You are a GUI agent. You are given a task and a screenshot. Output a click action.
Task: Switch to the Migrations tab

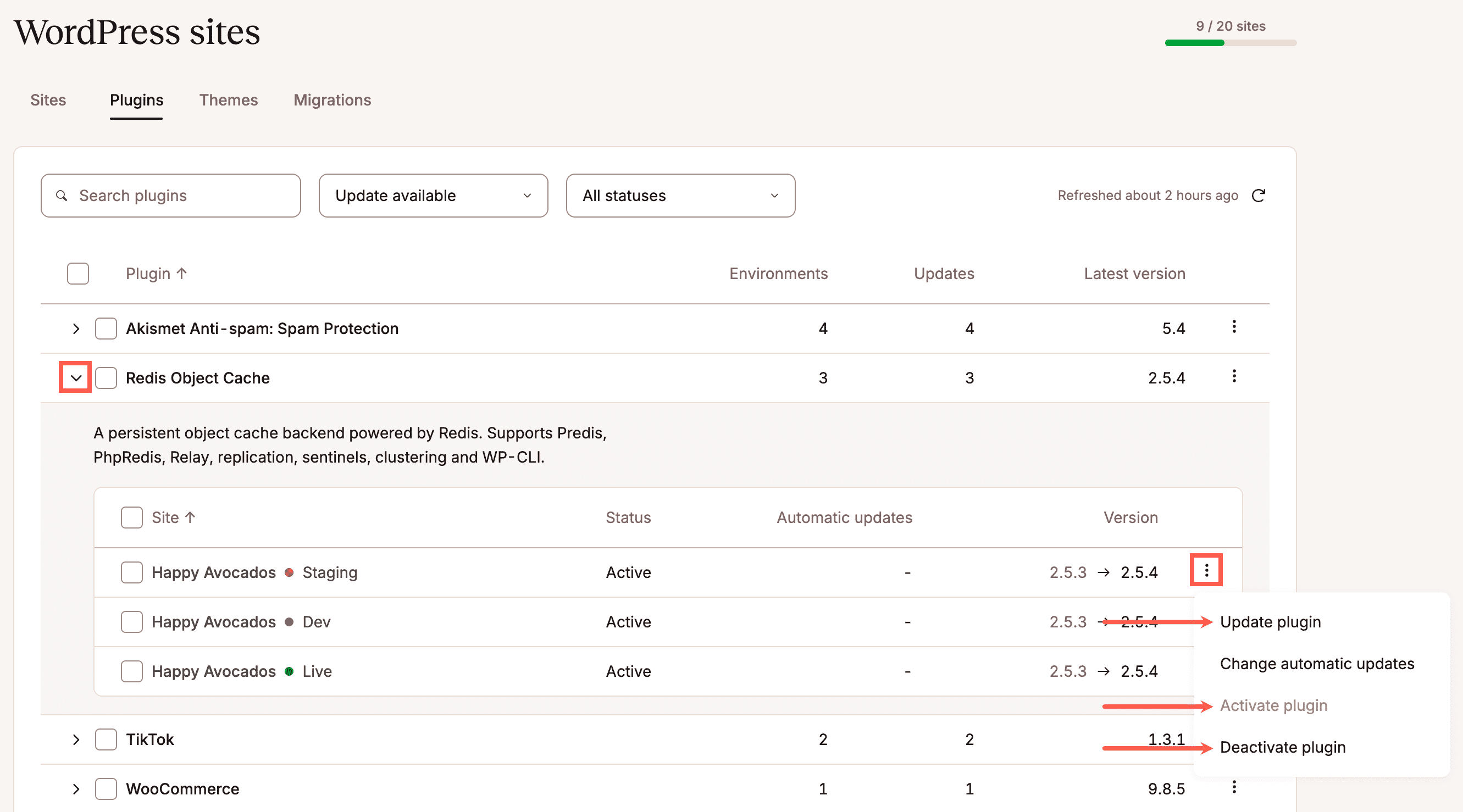[x=332, y=100]
